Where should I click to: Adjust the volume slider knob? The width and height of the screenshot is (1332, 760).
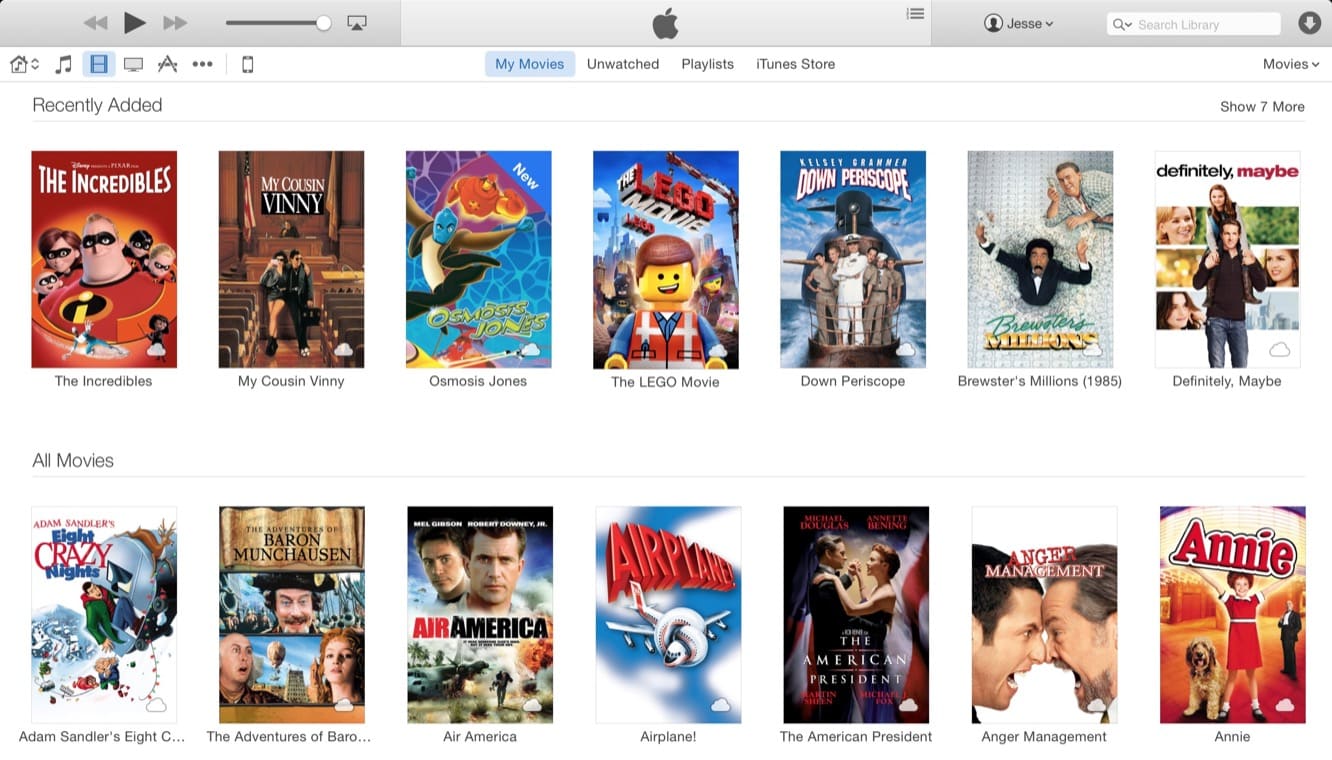(323, 23)
